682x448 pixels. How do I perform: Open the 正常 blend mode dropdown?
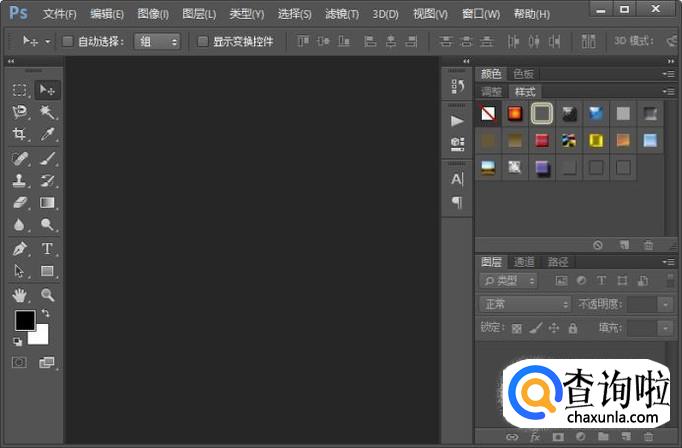[x=524, y=304]
